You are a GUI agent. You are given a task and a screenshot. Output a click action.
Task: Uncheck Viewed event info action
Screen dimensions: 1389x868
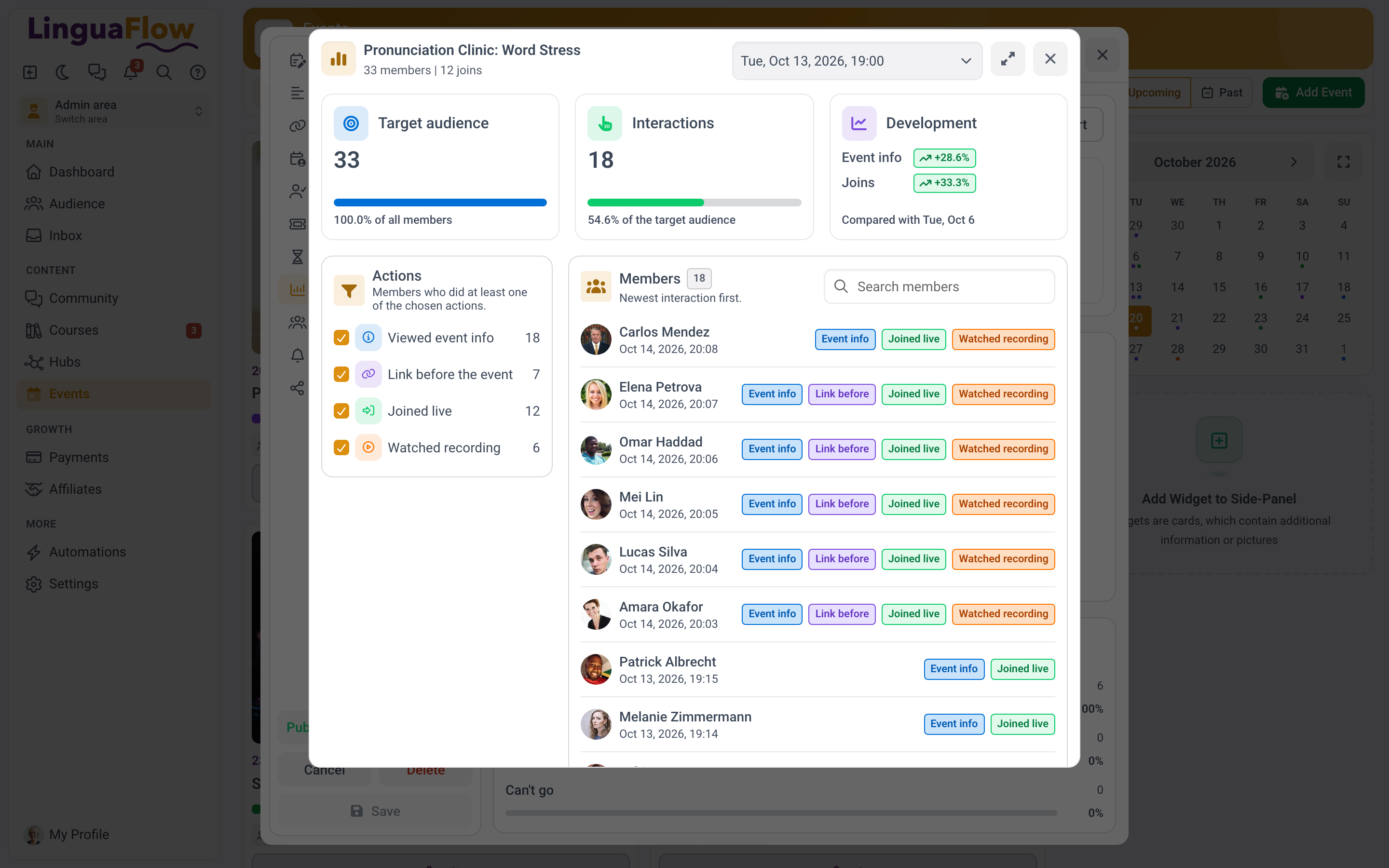click(341, 338)
